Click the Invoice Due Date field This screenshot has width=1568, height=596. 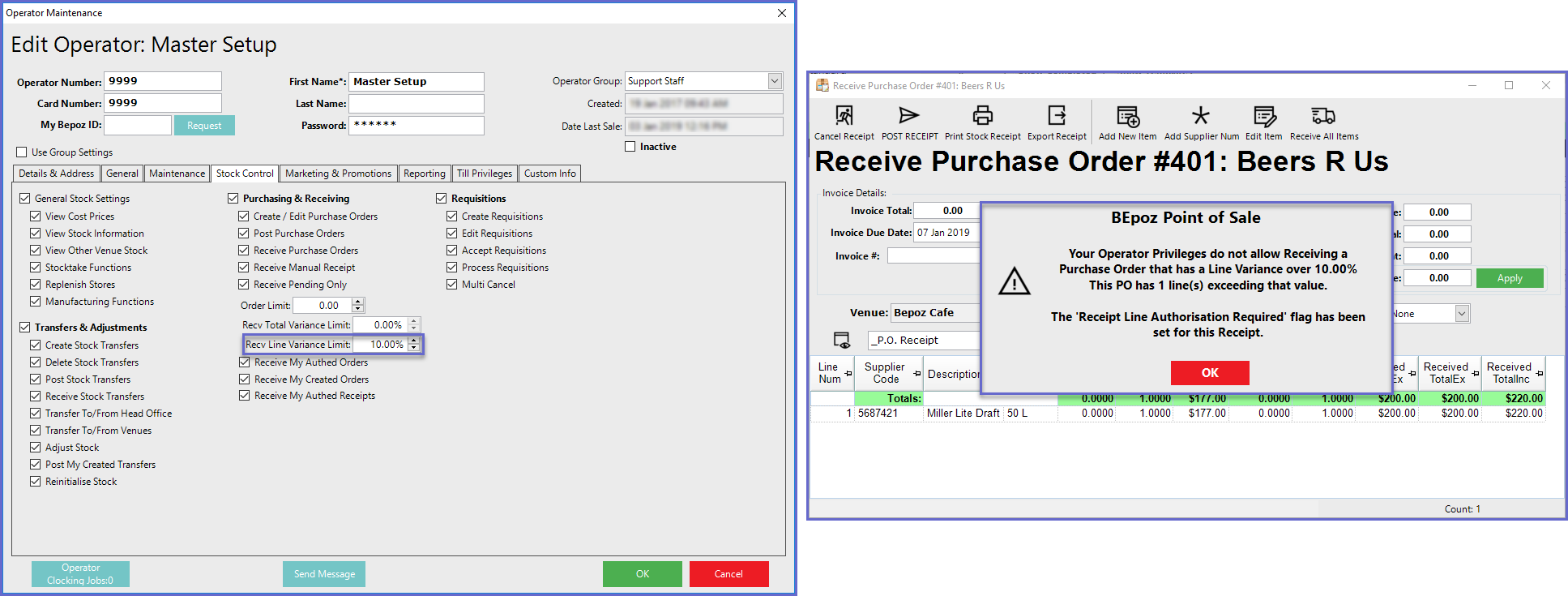pyautogui.click(x=946, y=233)
